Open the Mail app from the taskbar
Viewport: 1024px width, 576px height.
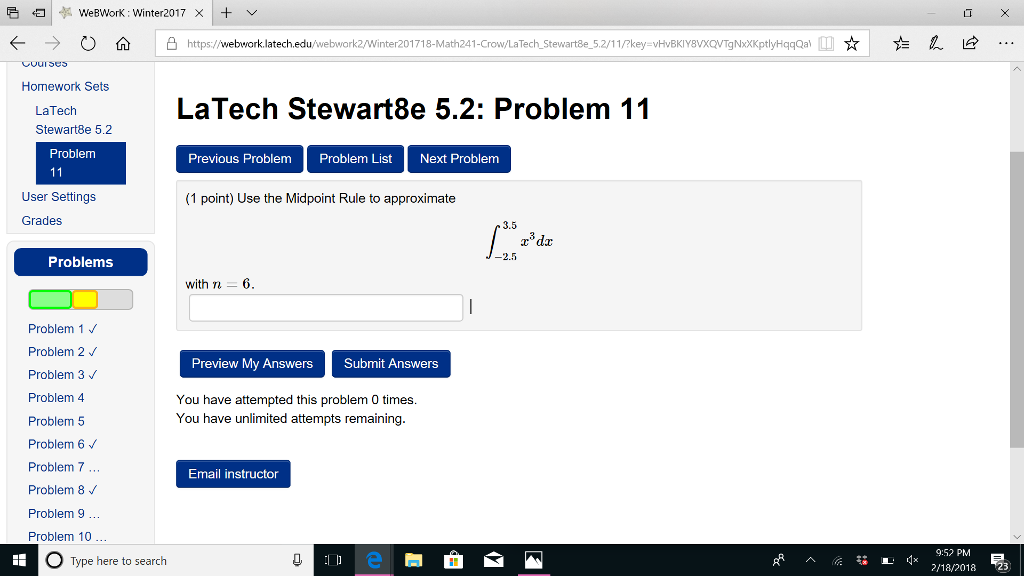point(494,561)
